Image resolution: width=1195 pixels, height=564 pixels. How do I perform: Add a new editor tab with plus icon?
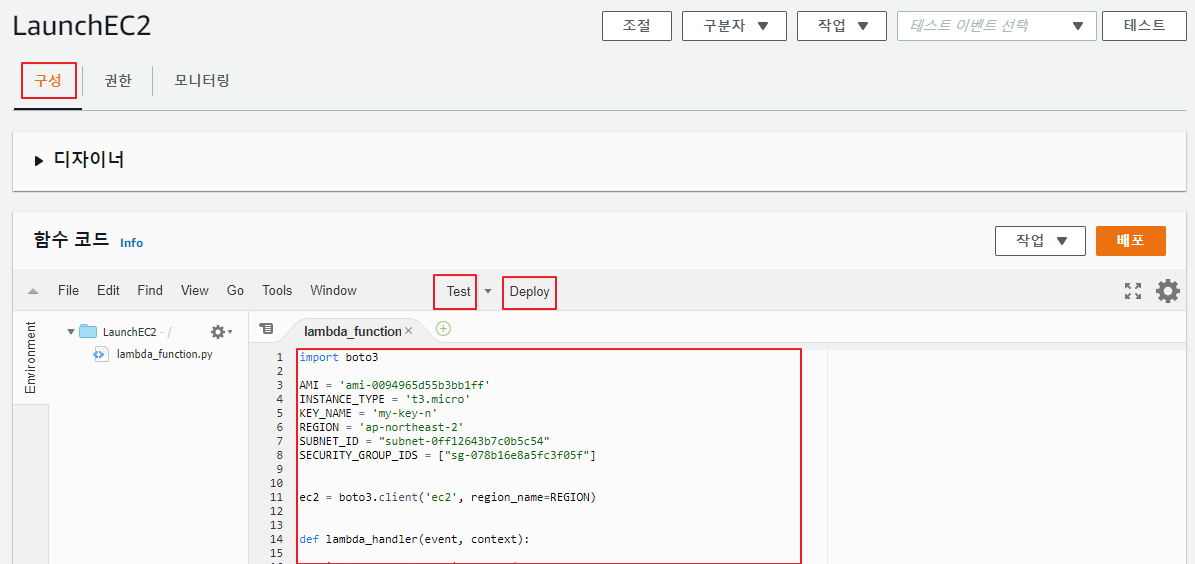444,328
